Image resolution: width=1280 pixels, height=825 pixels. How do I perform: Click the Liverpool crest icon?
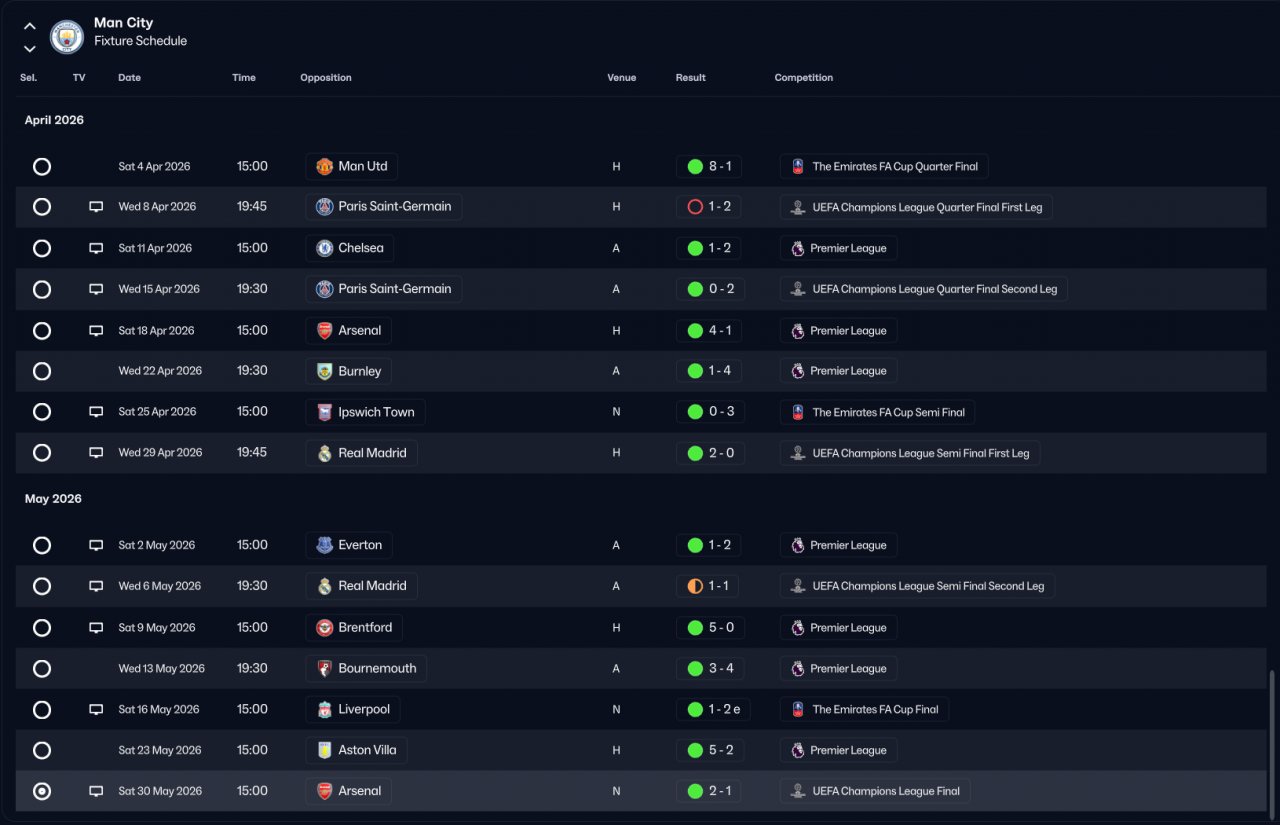[324, 710]
